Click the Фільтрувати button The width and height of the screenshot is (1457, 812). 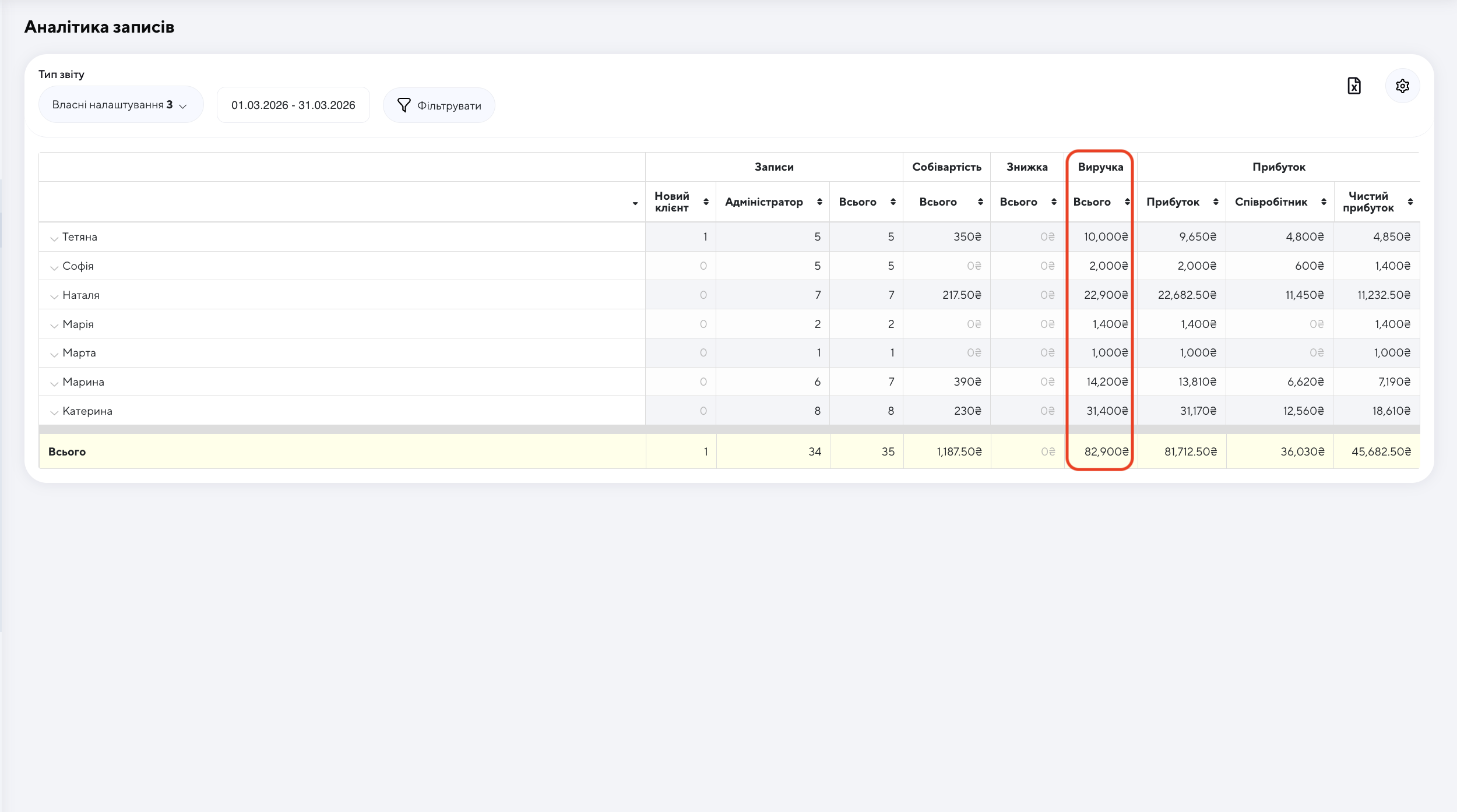439,105
